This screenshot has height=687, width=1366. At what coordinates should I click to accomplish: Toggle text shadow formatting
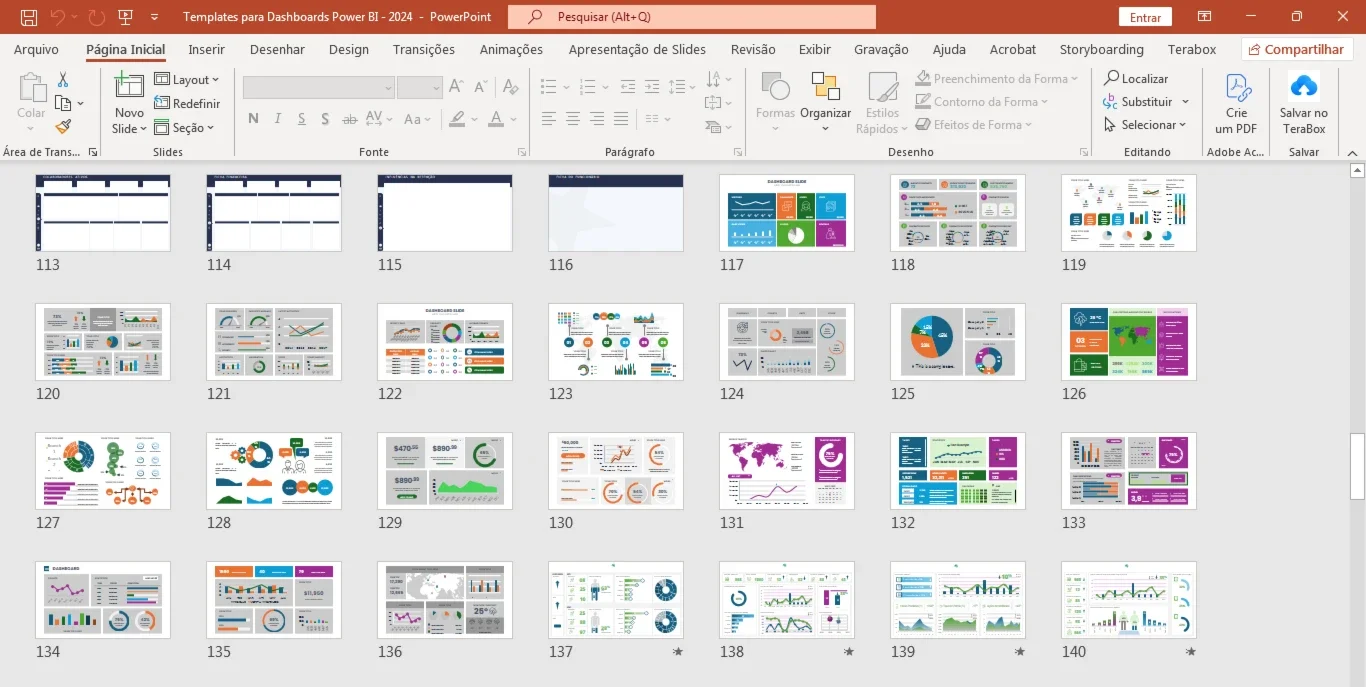tap(325, 119)
